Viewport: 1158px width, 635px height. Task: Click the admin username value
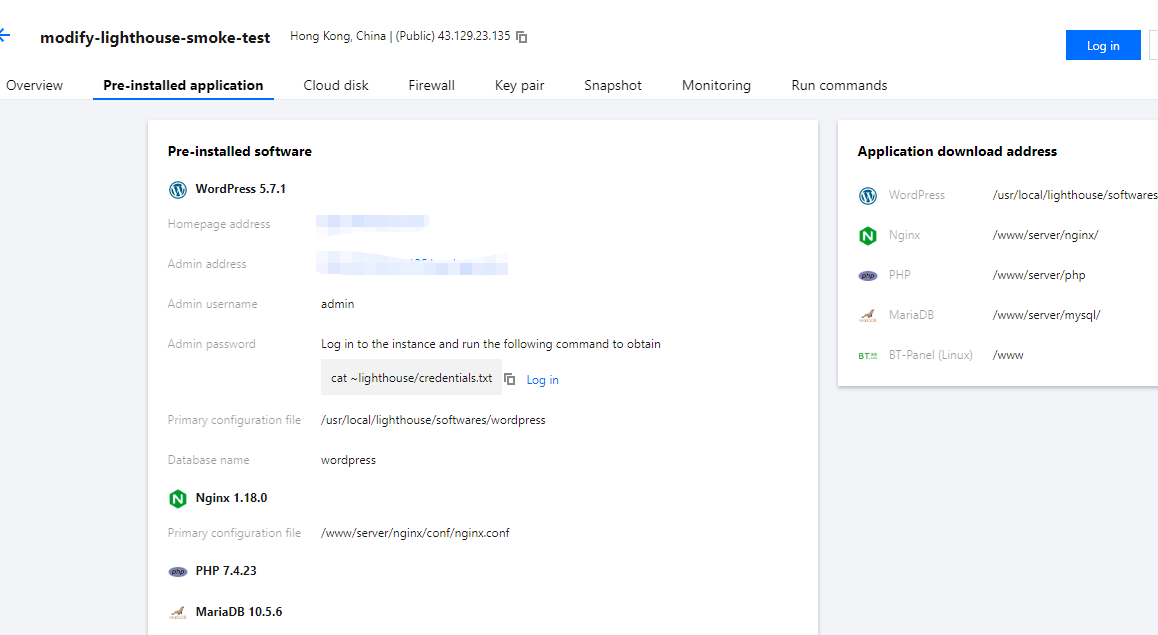tap(338, 303)
